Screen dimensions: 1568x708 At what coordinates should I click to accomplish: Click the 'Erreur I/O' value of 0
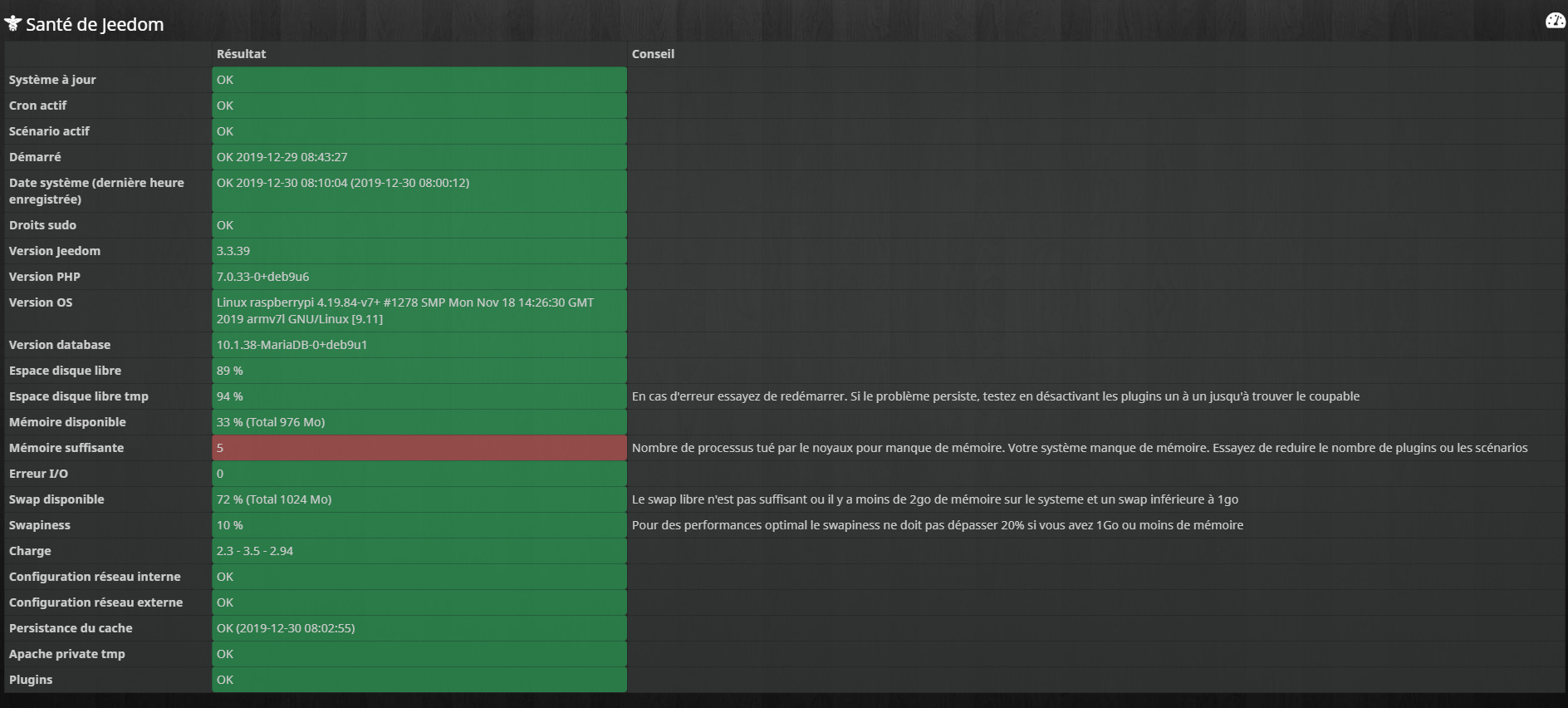click(x=220, y=474)
